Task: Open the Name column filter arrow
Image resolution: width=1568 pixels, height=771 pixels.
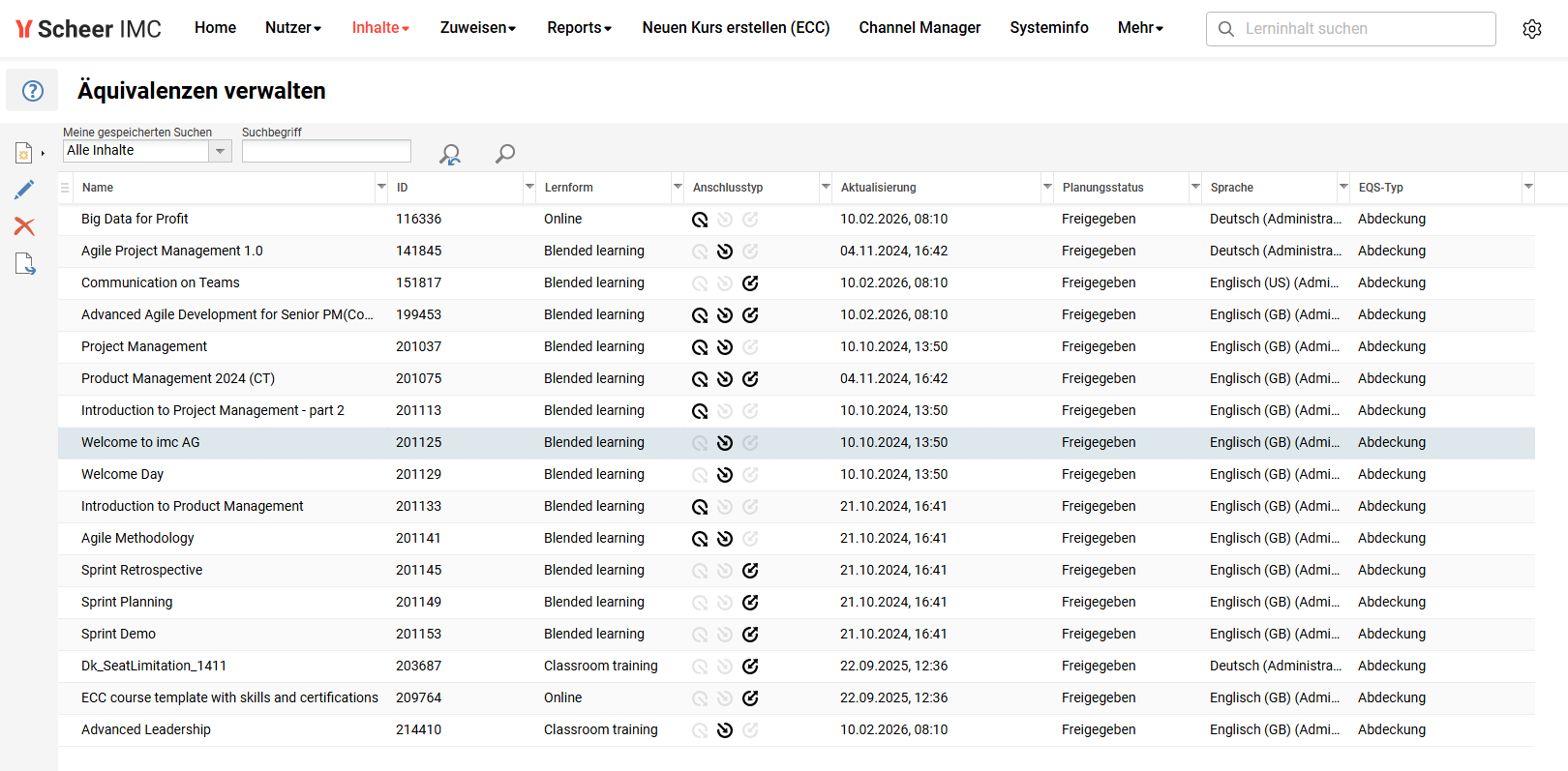Action: 381,187
